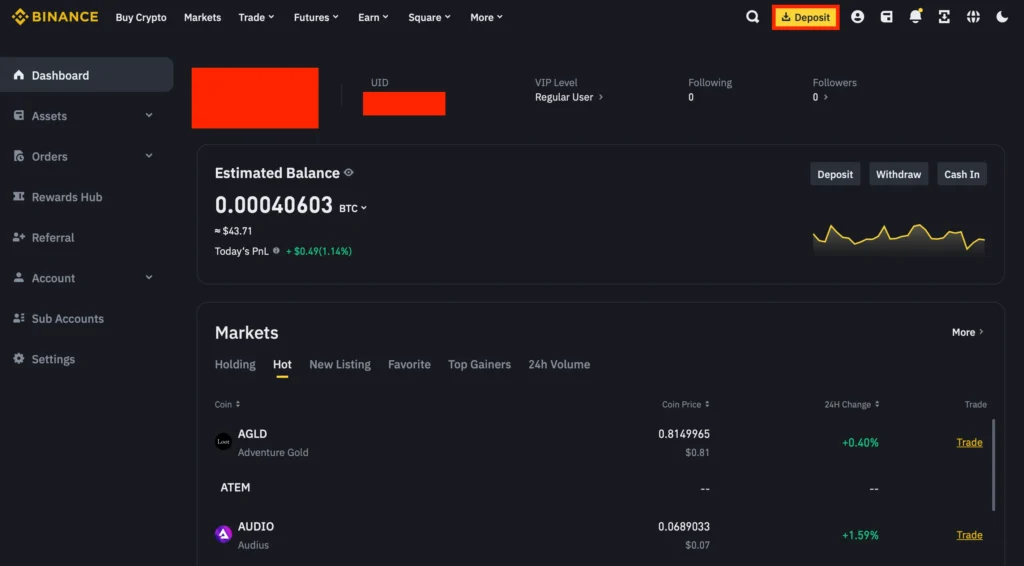The image size is (1024, 566).
Task: Switch to the New Listing tab
Action: (340, 364)
